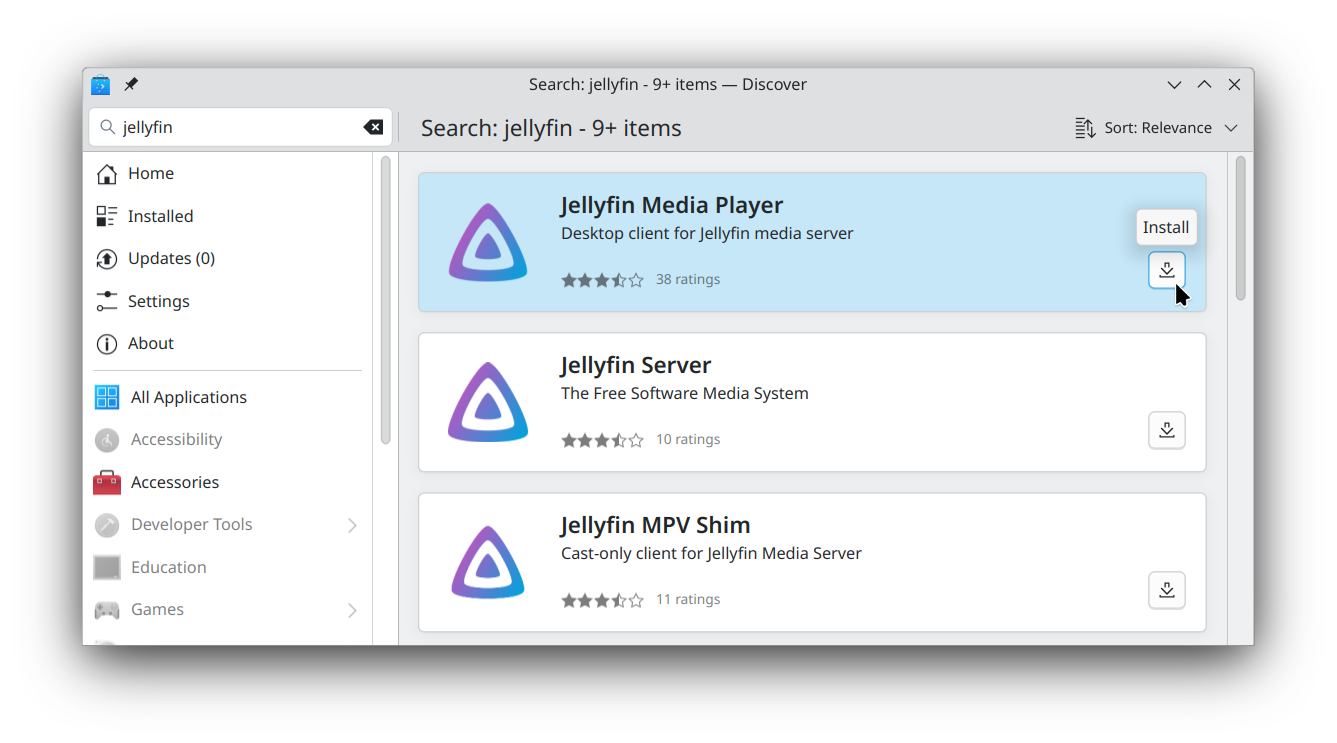Click the search magnifier icon
Image resolution: width=1337 pixels, height=743 pixels.
(107, 127)
